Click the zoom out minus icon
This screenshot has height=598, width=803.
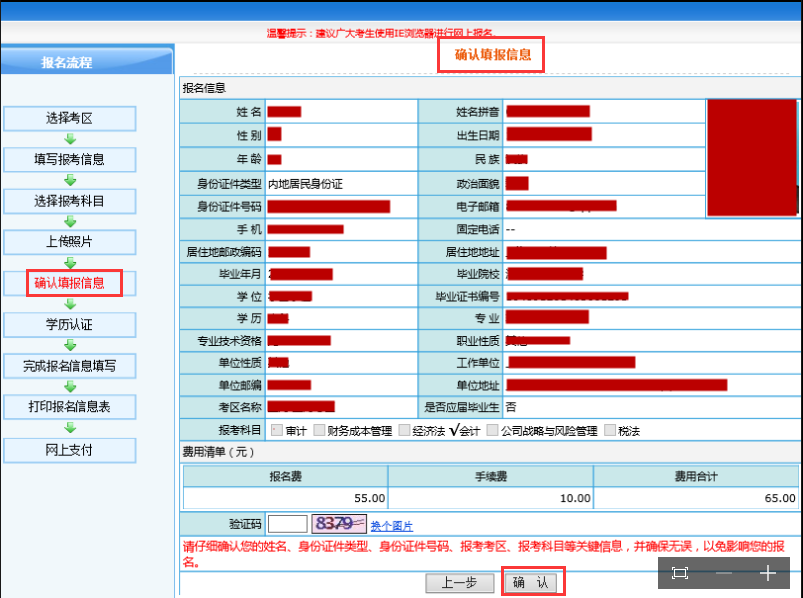(x=724, y=573)
